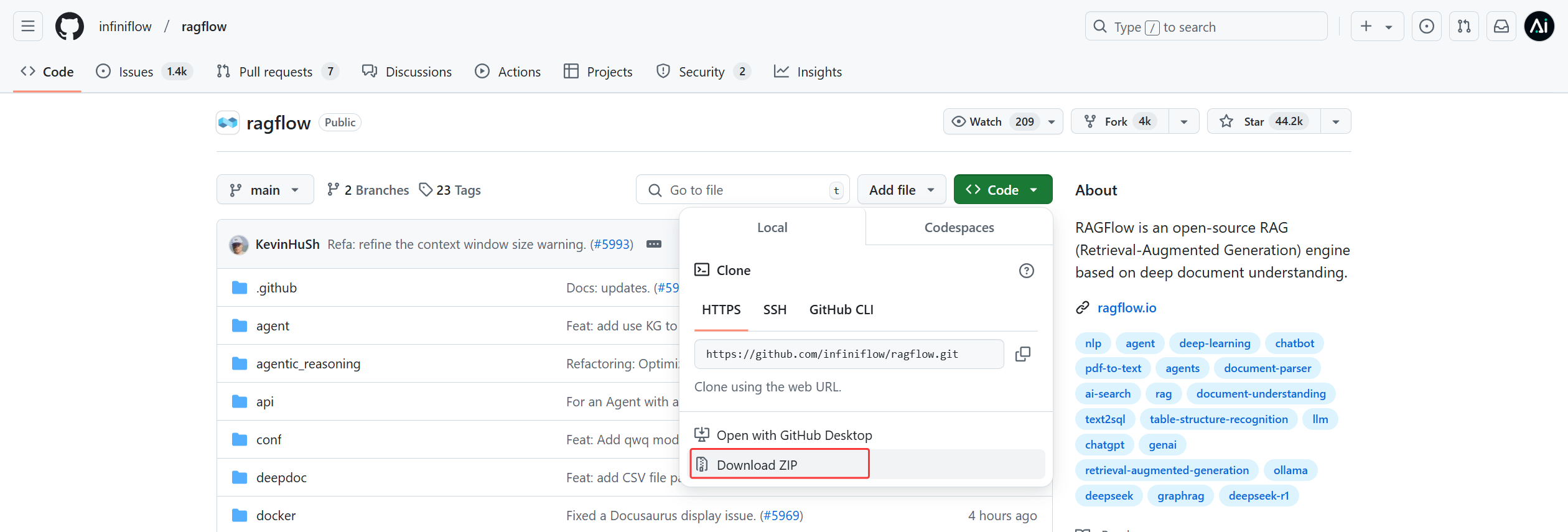The width and height of the screenshot is (1568, 532).
Task: Open pull requests icon in top bar
Action: [x=1463, y=26]
